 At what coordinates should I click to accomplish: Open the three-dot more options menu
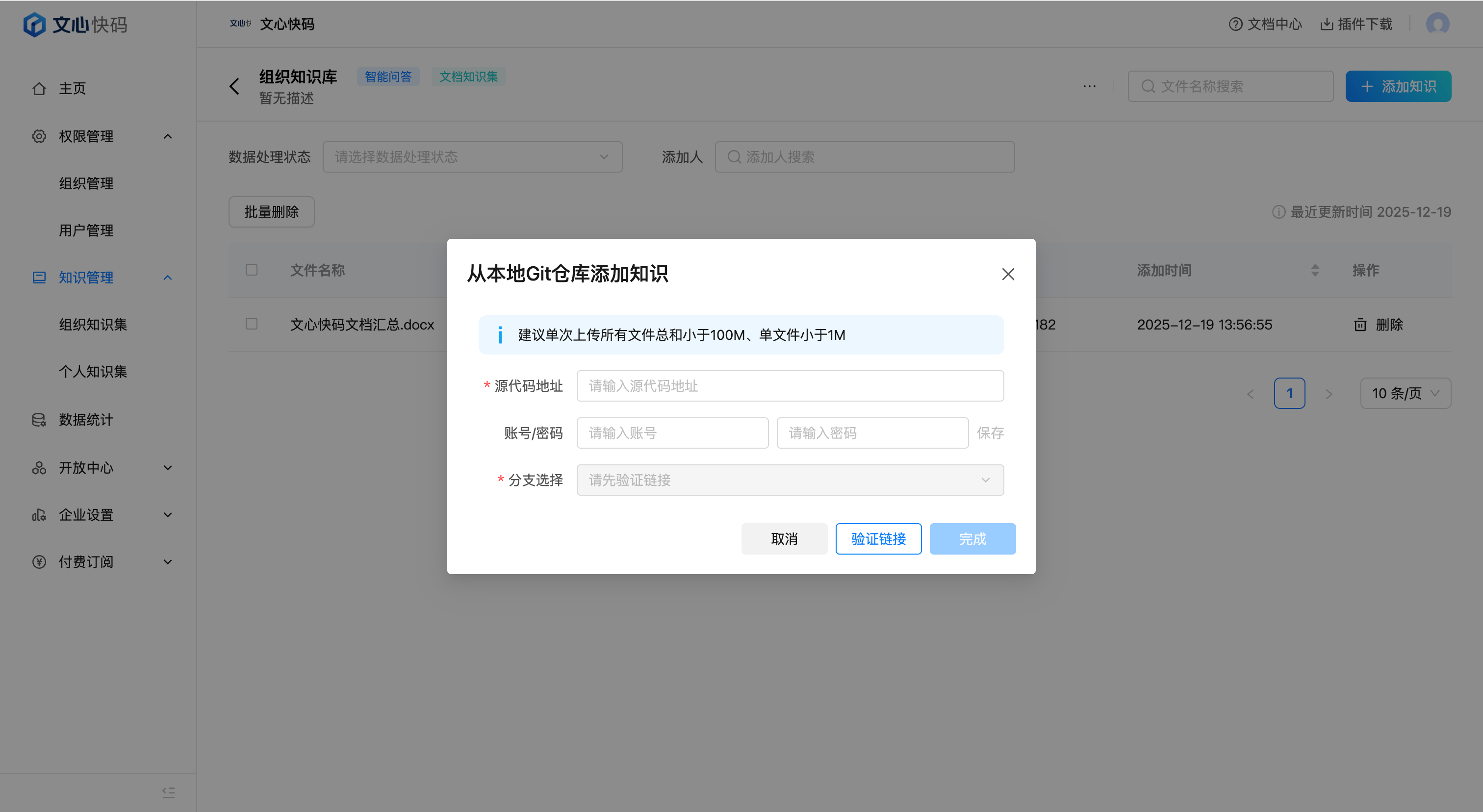(1089, 86)
